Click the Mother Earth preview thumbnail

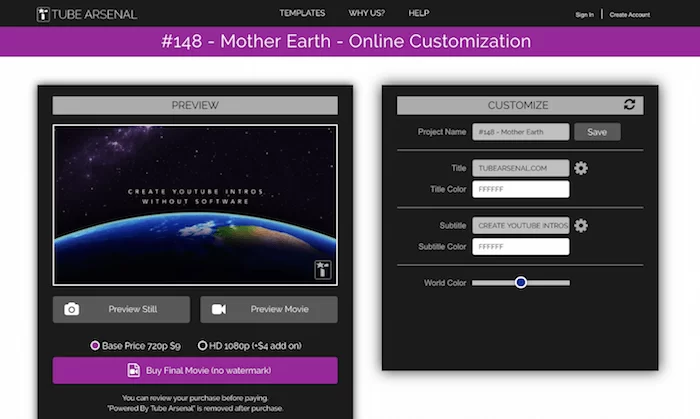tap(195, 205)
